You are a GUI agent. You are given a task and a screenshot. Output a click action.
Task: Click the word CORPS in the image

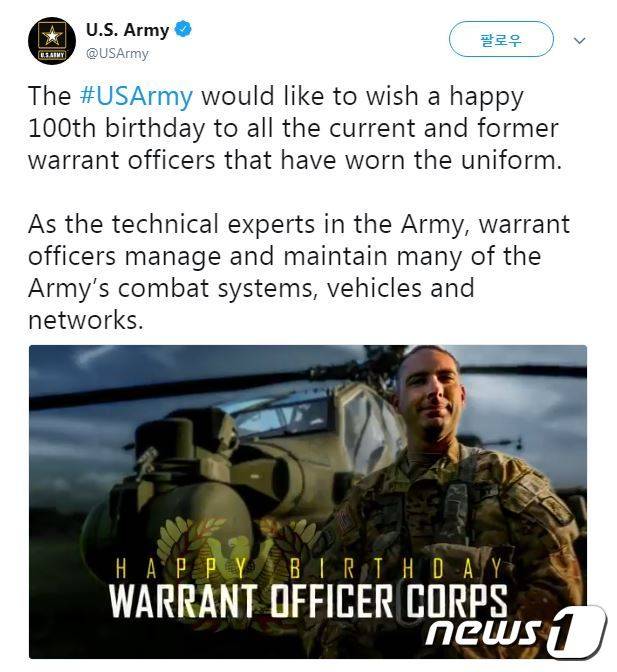pos(457,602)
